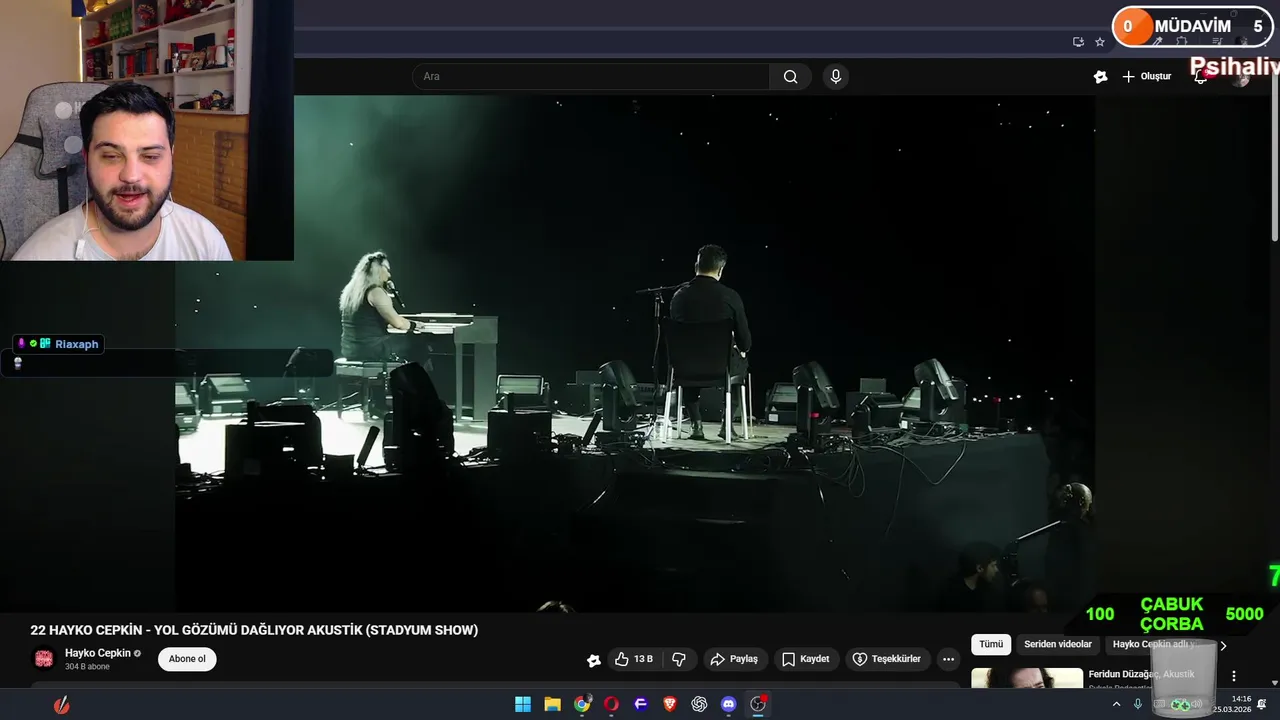Open File Explorer from the taskbar

552,704
